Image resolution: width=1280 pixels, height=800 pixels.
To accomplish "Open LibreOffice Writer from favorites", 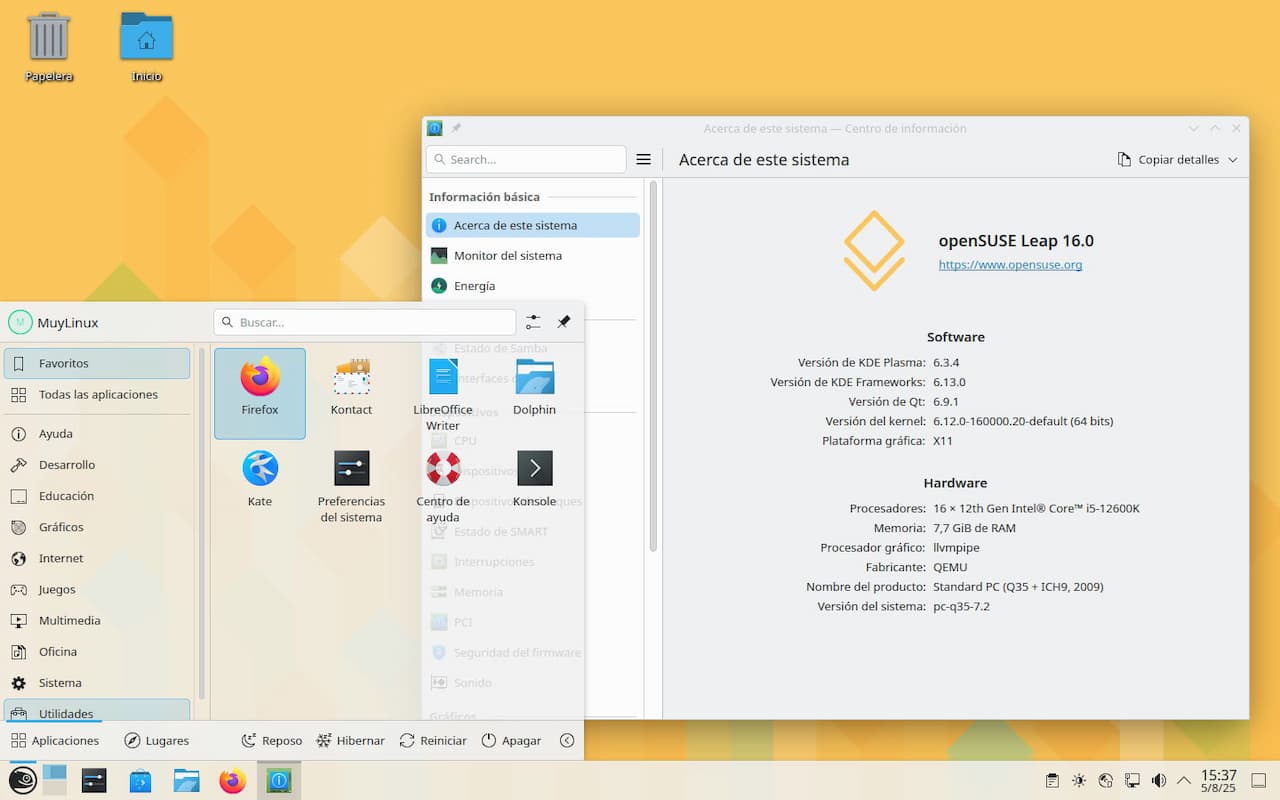I will [x=443, y=378].
